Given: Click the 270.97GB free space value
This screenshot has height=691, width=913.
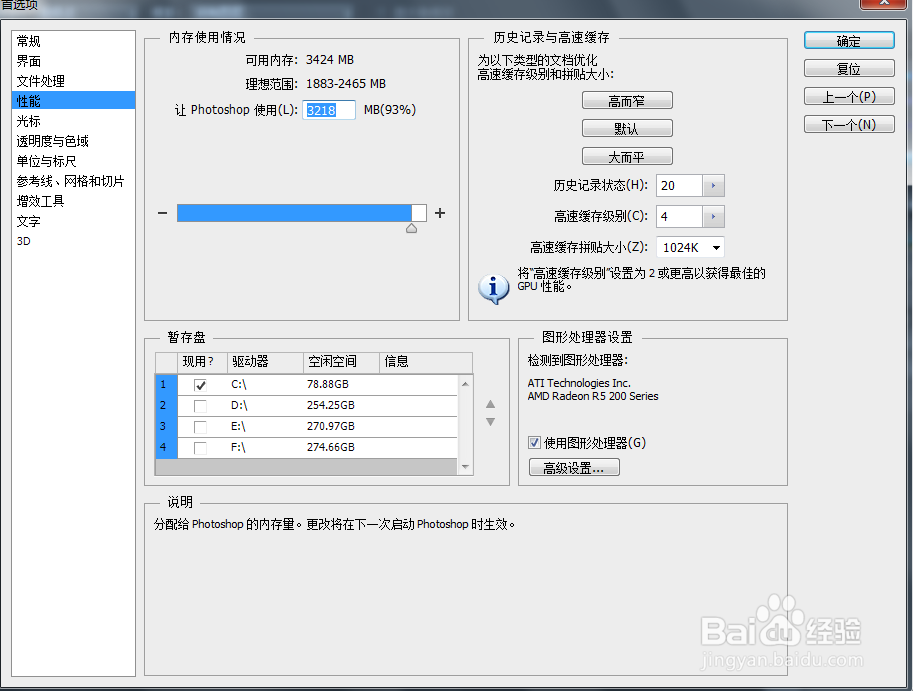Looking at the screenshot, I should click(331, 426).
